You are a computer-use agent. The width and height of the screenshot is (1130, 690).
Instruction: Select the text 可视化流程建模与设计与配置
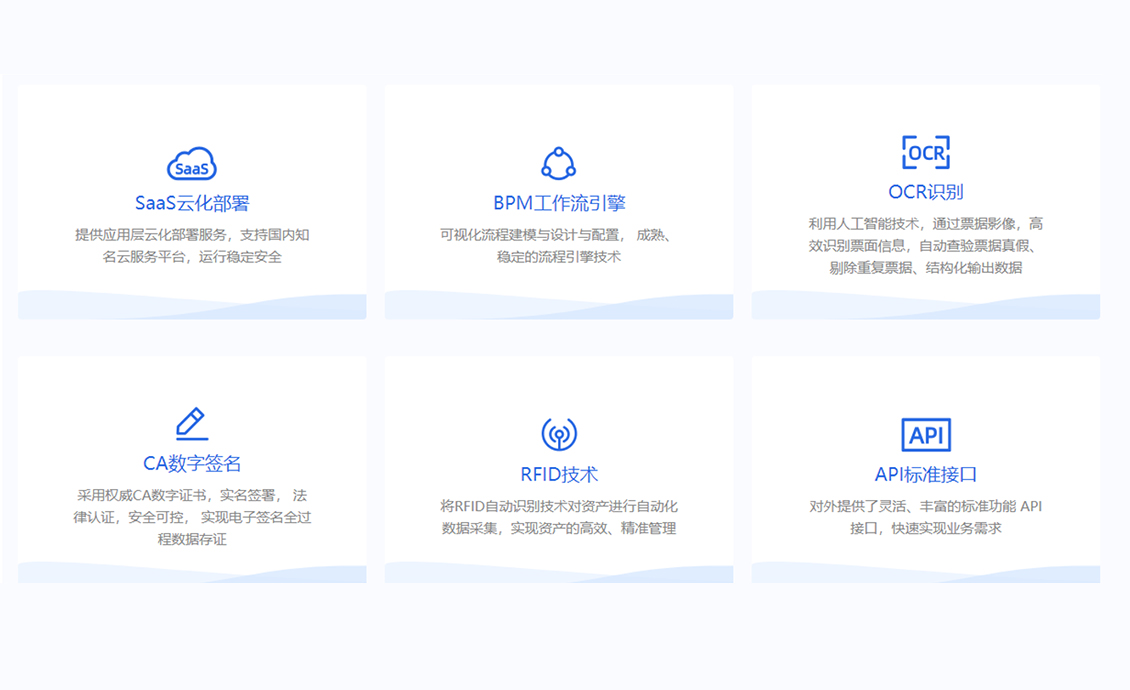coord(530,235)
